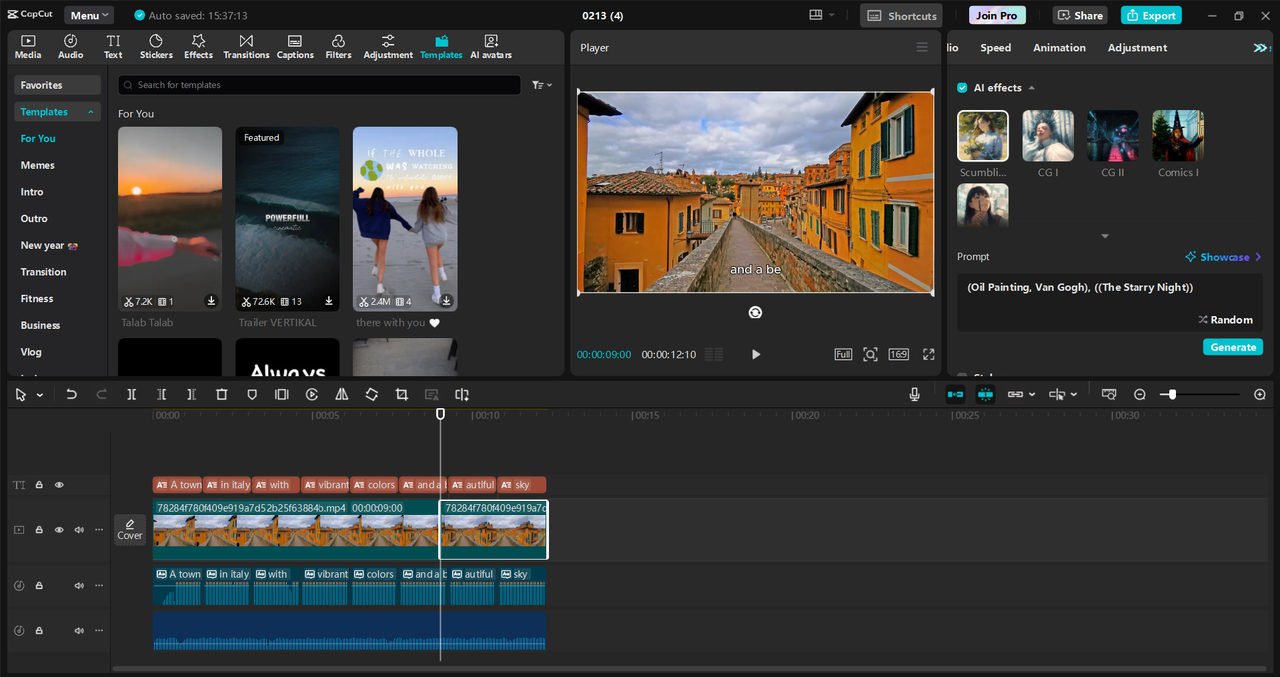The height and width of the screenshot is (677, 1280).
Task: Lock the text track
Action: pos(39,485)
